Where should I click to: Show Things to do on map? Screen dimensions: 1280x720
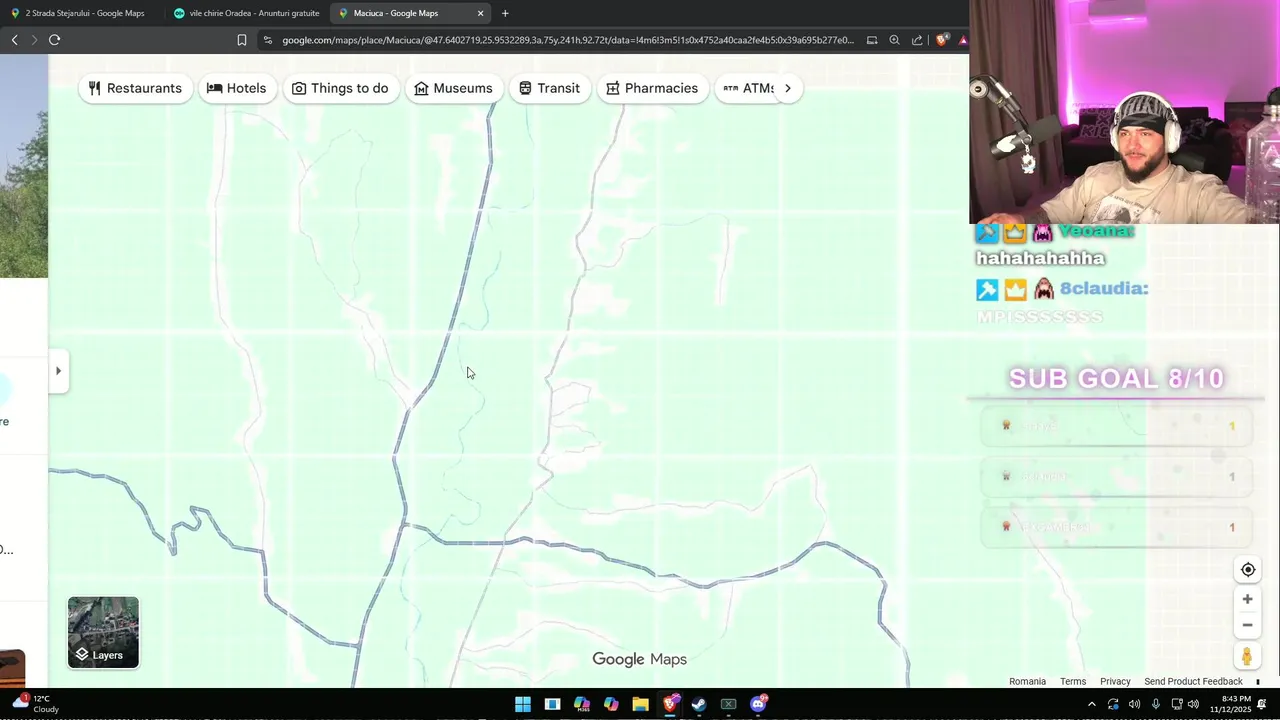340,88
